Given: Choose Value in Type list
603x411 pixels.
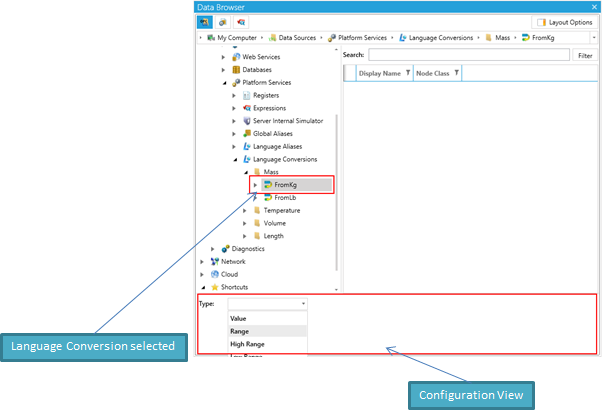Looking at the screenshot, I should (x=267, y=318).
